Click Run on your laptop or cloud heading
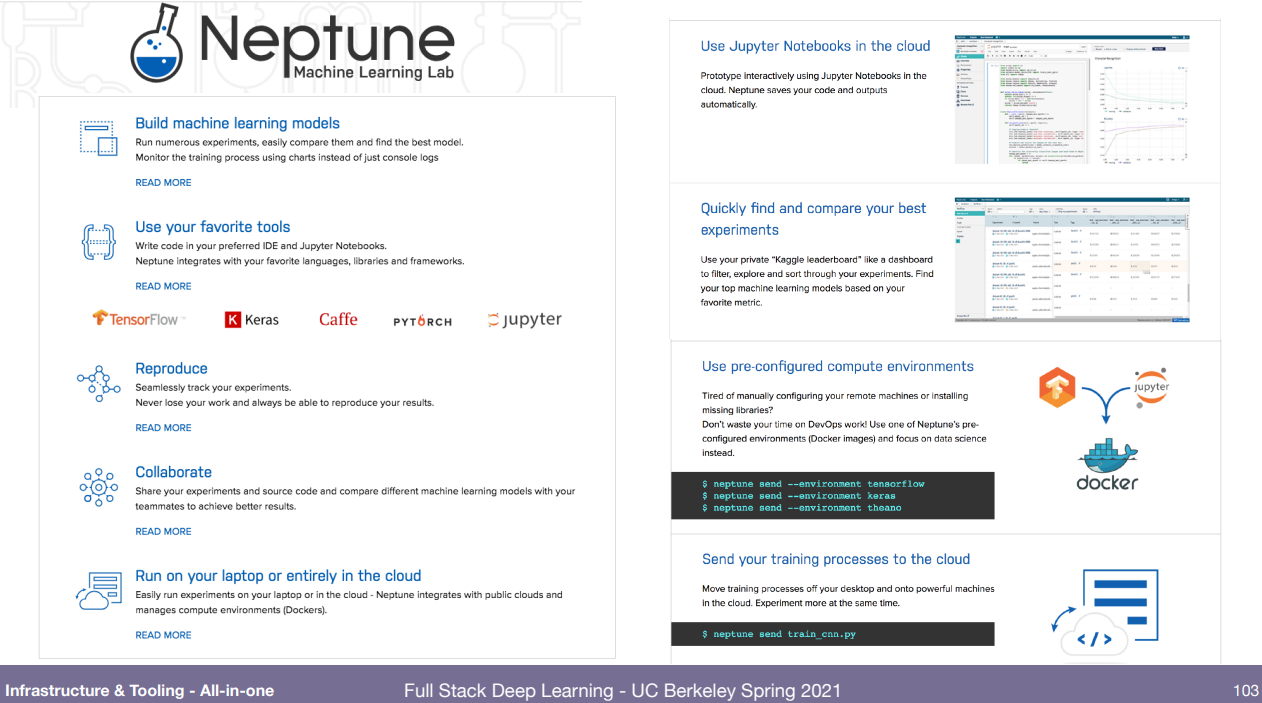1262x703 pixels. pos(278,576)
